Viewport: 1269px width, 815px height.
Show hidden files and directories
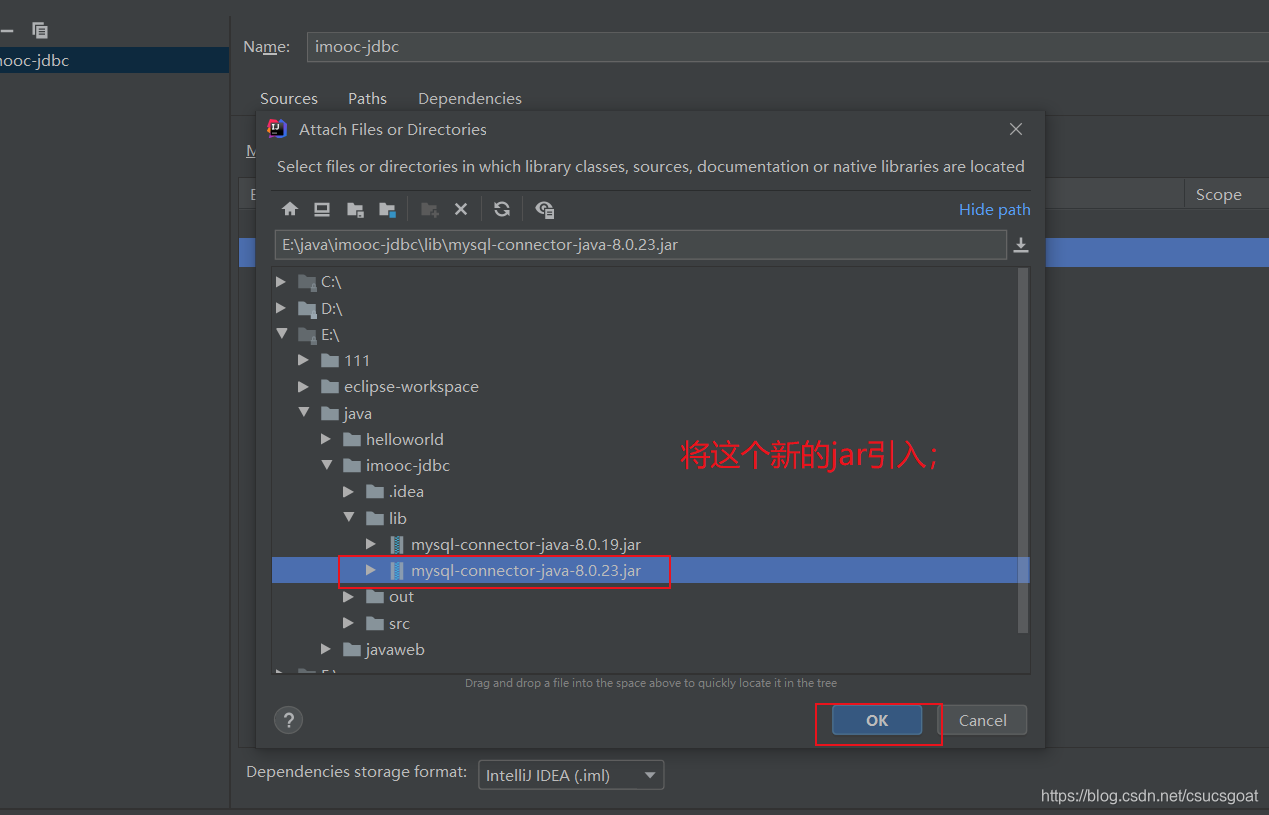(x=544, y=209)
